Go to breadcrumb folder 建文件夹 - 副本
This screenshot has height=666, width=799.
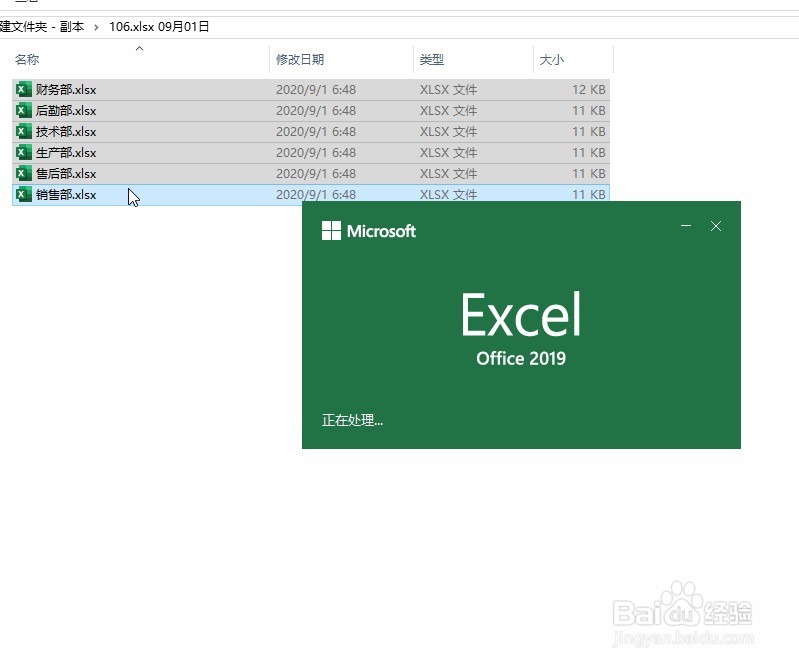point(42,26)
